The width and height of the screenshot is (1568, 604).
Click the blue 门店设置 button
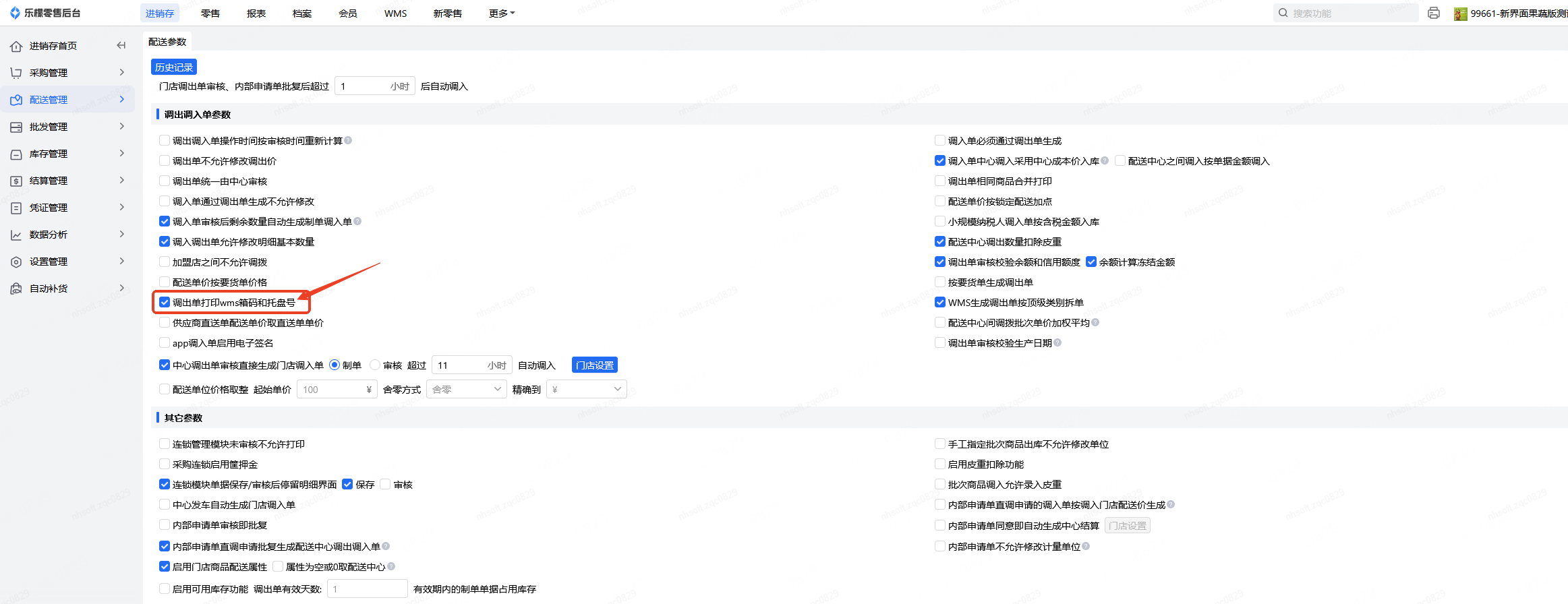(594, 365)
